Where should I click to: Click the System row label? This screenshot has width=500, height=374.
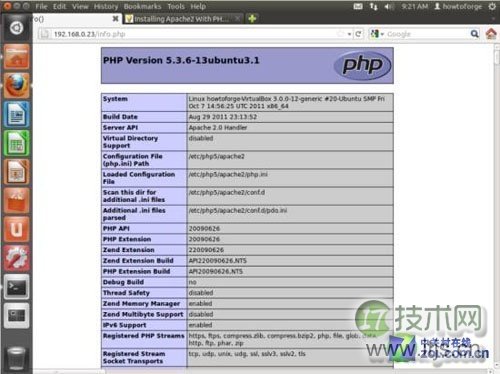pyautogui.click(x=115, y=99)
